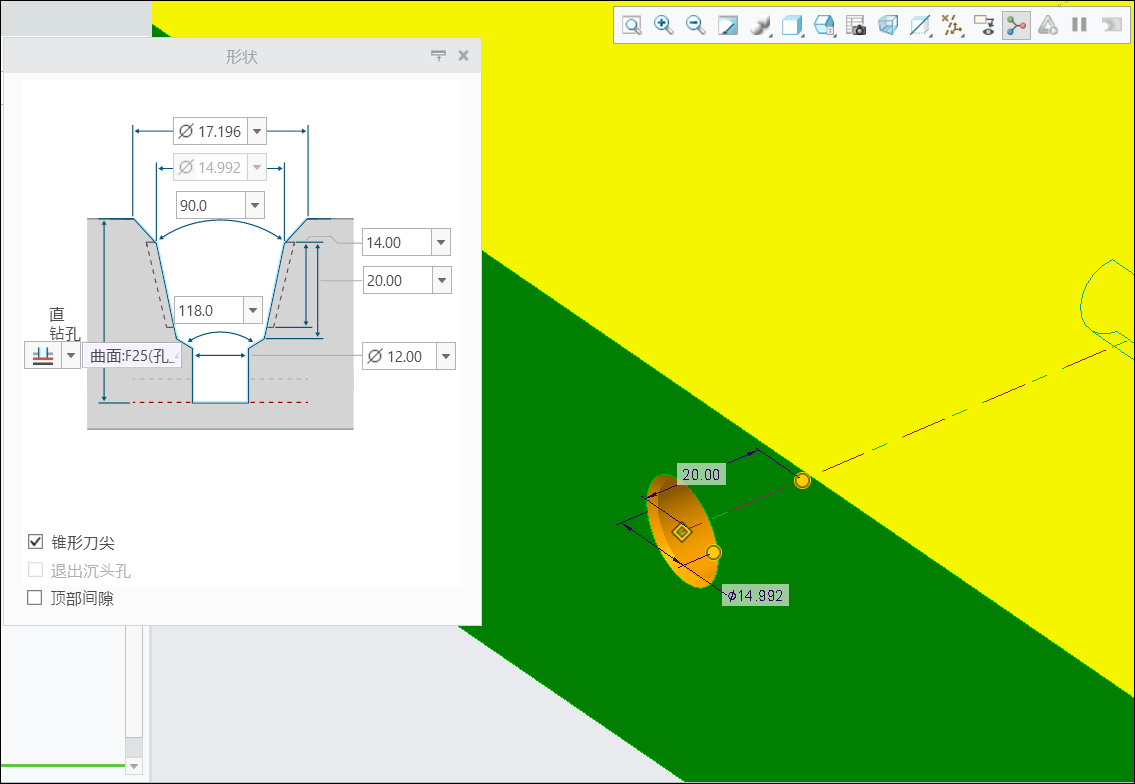Click the 曲面:F25 reference collector field

coord(131,356)
